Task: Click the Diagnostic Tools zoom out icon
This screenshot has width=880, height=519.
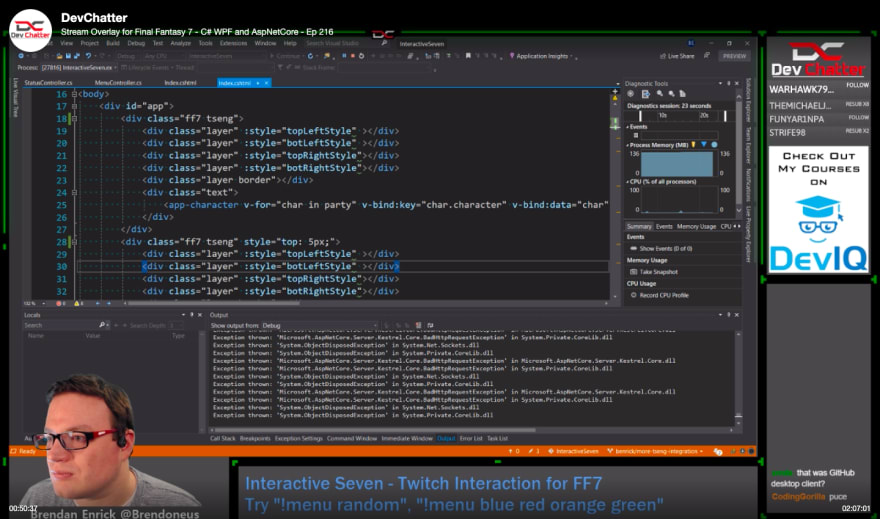Action: pos(671,94)
